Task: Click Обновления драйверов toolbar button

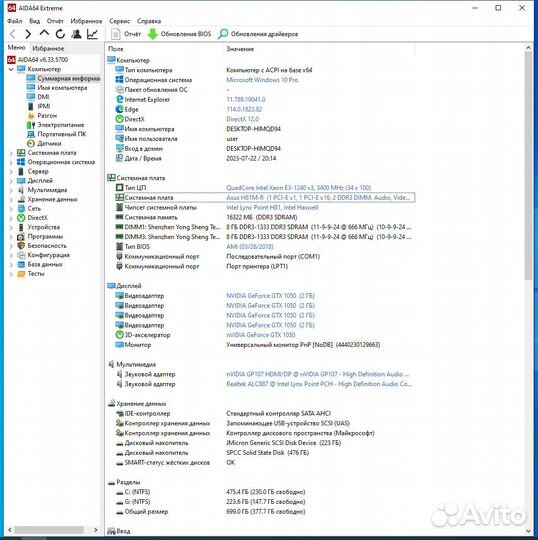Action: click(x=258, y=34)
